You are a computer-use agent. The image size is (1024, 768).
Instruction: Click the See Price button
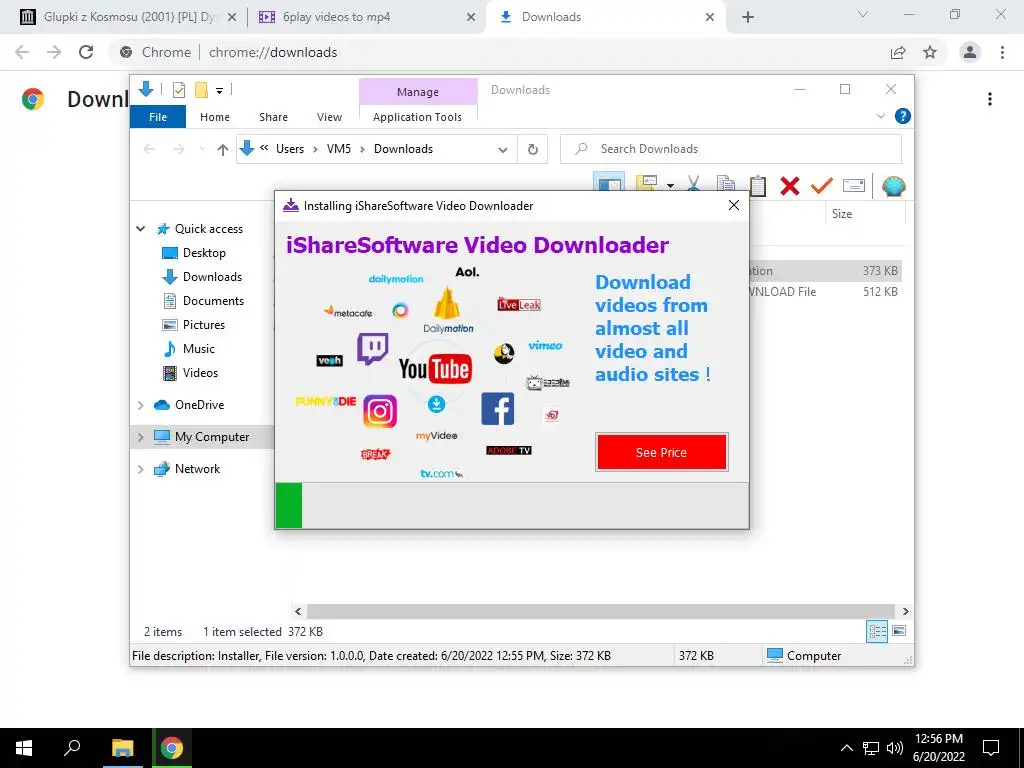pyautogui.click(x=662, y=452)
